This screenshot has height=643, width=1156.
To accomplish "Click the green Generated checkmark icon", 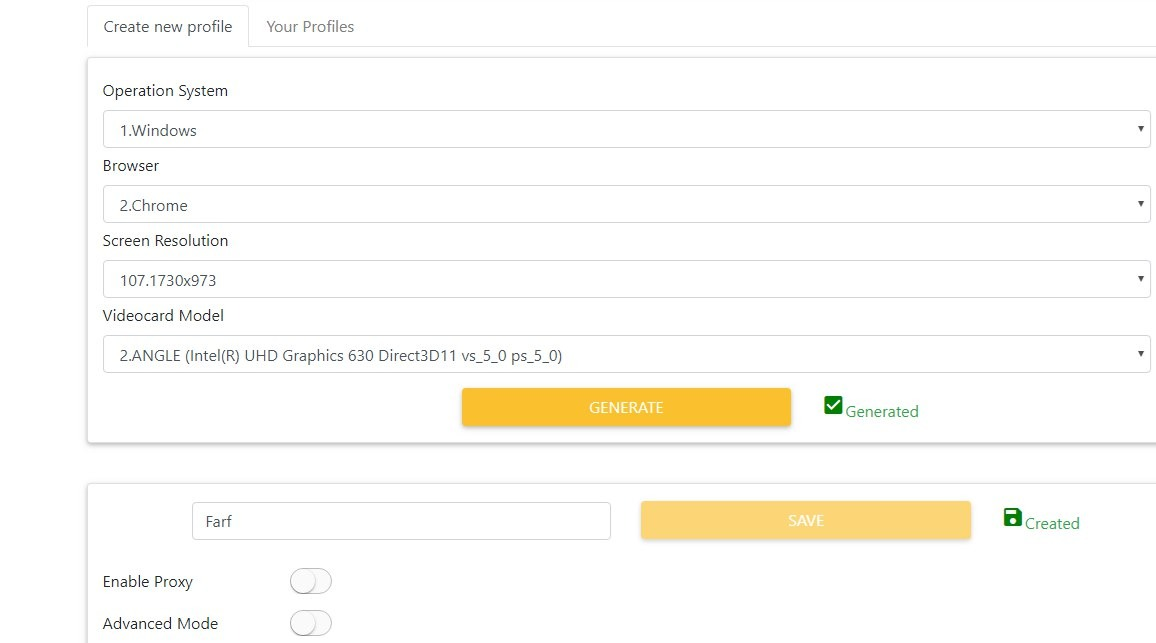I will (x=833, y=405).
